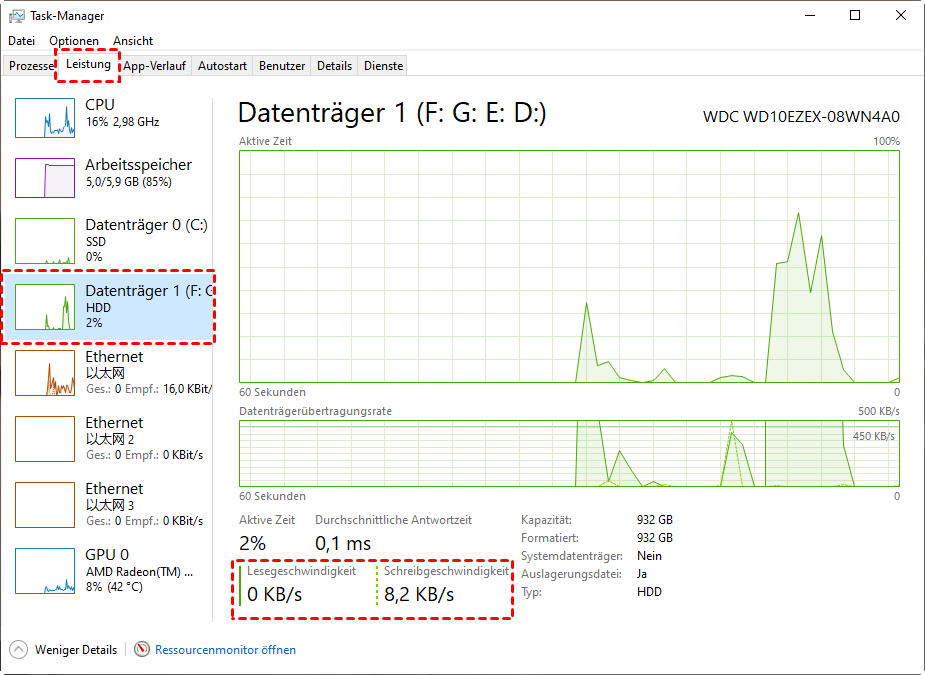
Task: Collapse view with Weniger Details arrow
Action: pos(17,650)
